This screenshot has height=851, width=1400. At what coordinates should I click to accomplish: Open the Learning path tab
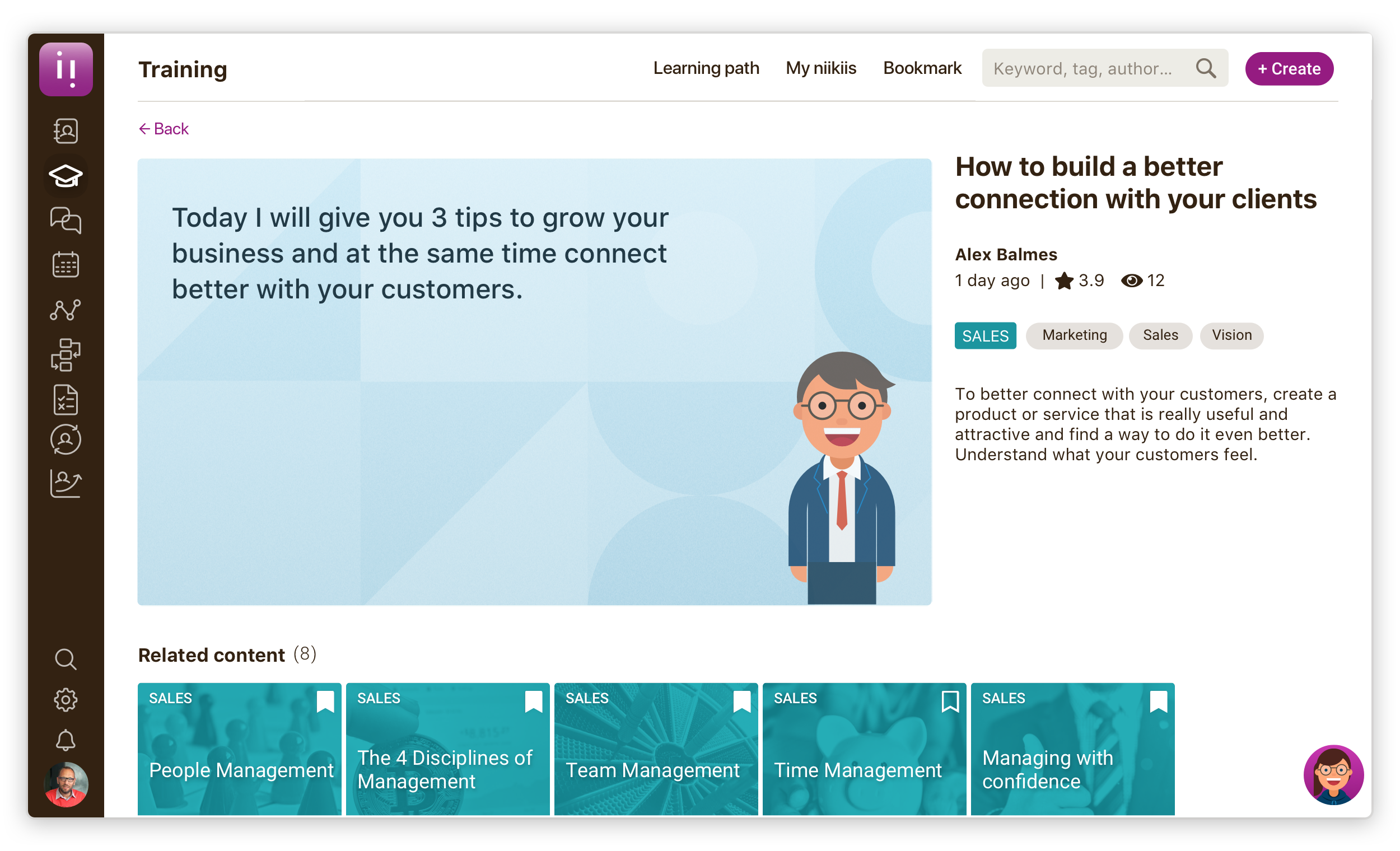point(706,68)
